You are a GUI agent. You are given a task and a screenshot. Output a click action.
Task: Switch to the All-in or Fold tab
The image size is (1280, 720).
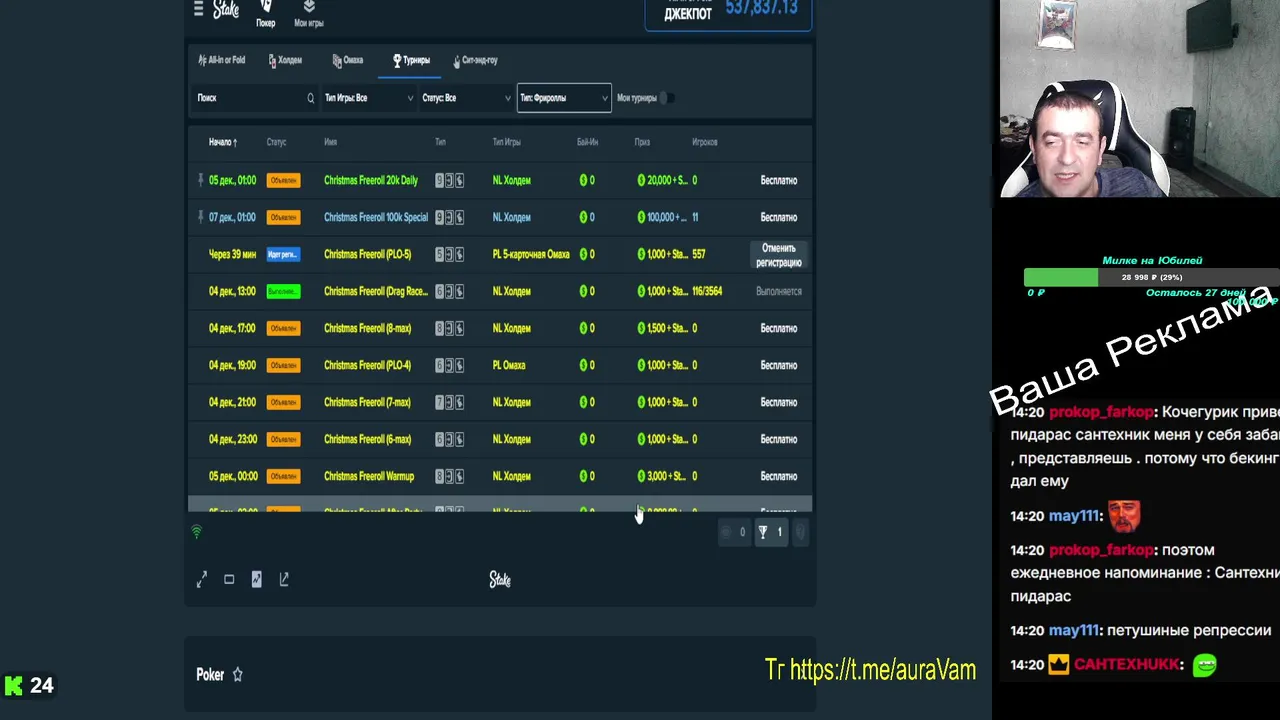click(222, 60)
